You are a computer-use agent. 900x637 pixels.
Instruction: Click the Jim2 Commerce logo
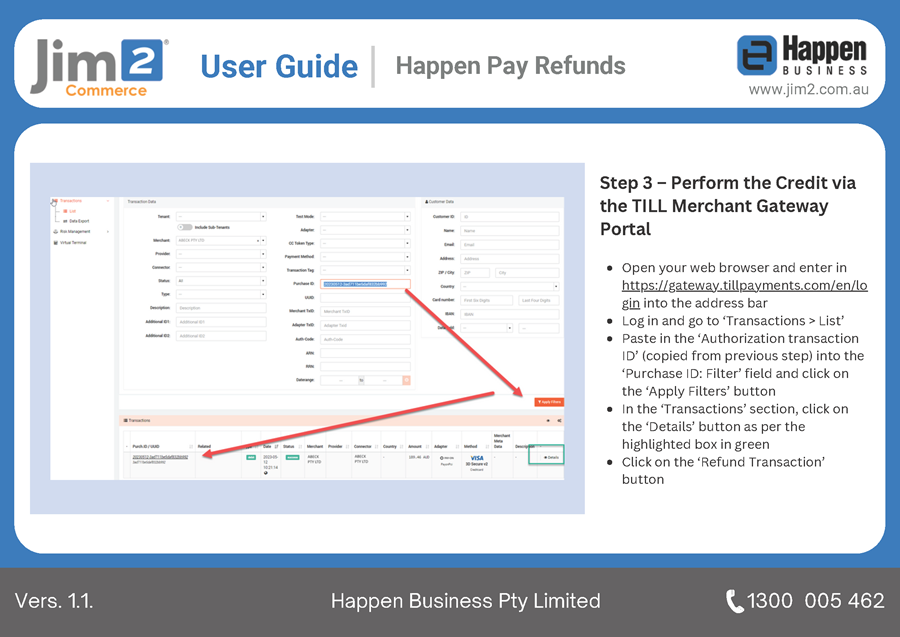click(100, 67)
